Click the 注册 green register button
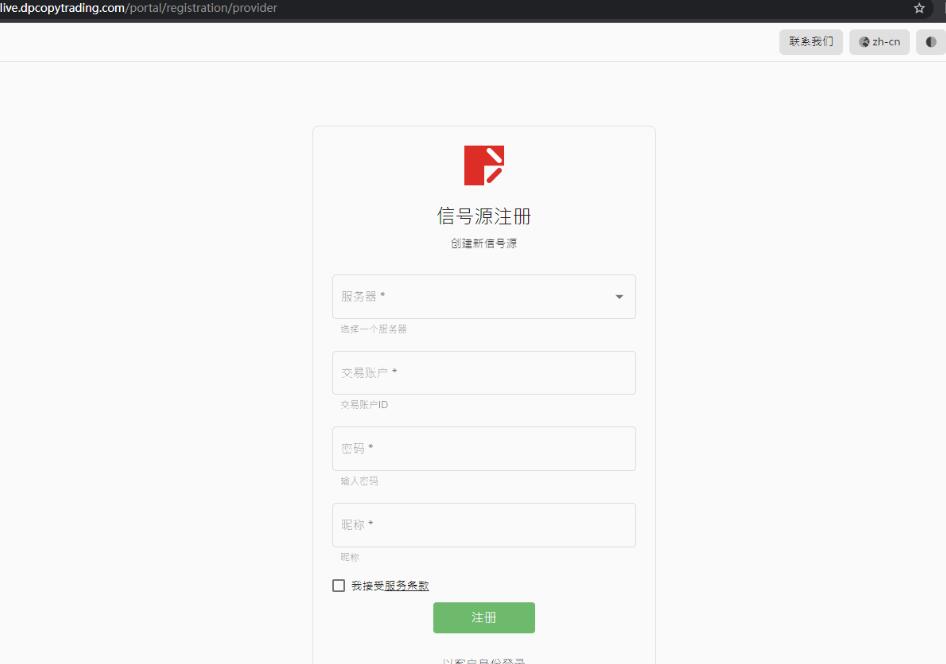Image resolution: width=946 pixels, height=664 pixels. coord(484,618)
